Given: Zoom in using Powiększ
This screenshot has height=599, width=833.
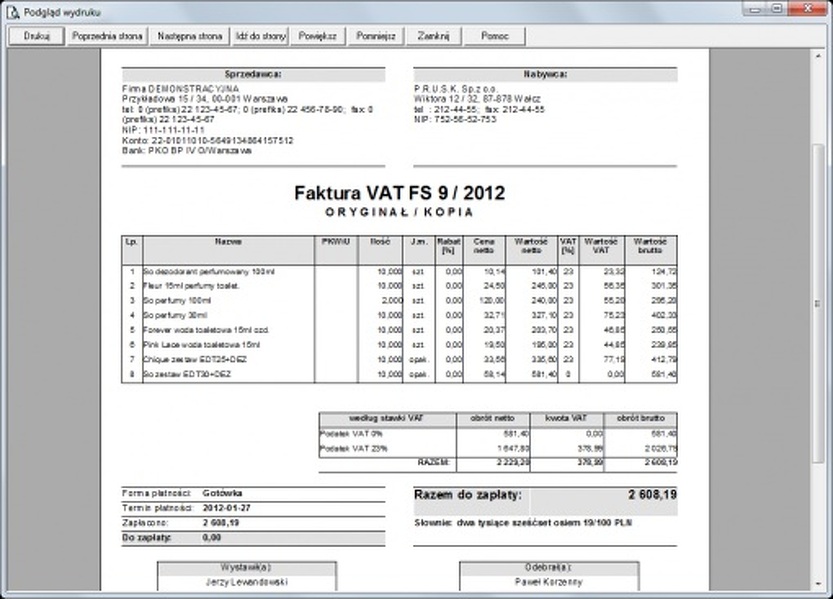Looking at the screenshot, I should click(x=319, y=35).
